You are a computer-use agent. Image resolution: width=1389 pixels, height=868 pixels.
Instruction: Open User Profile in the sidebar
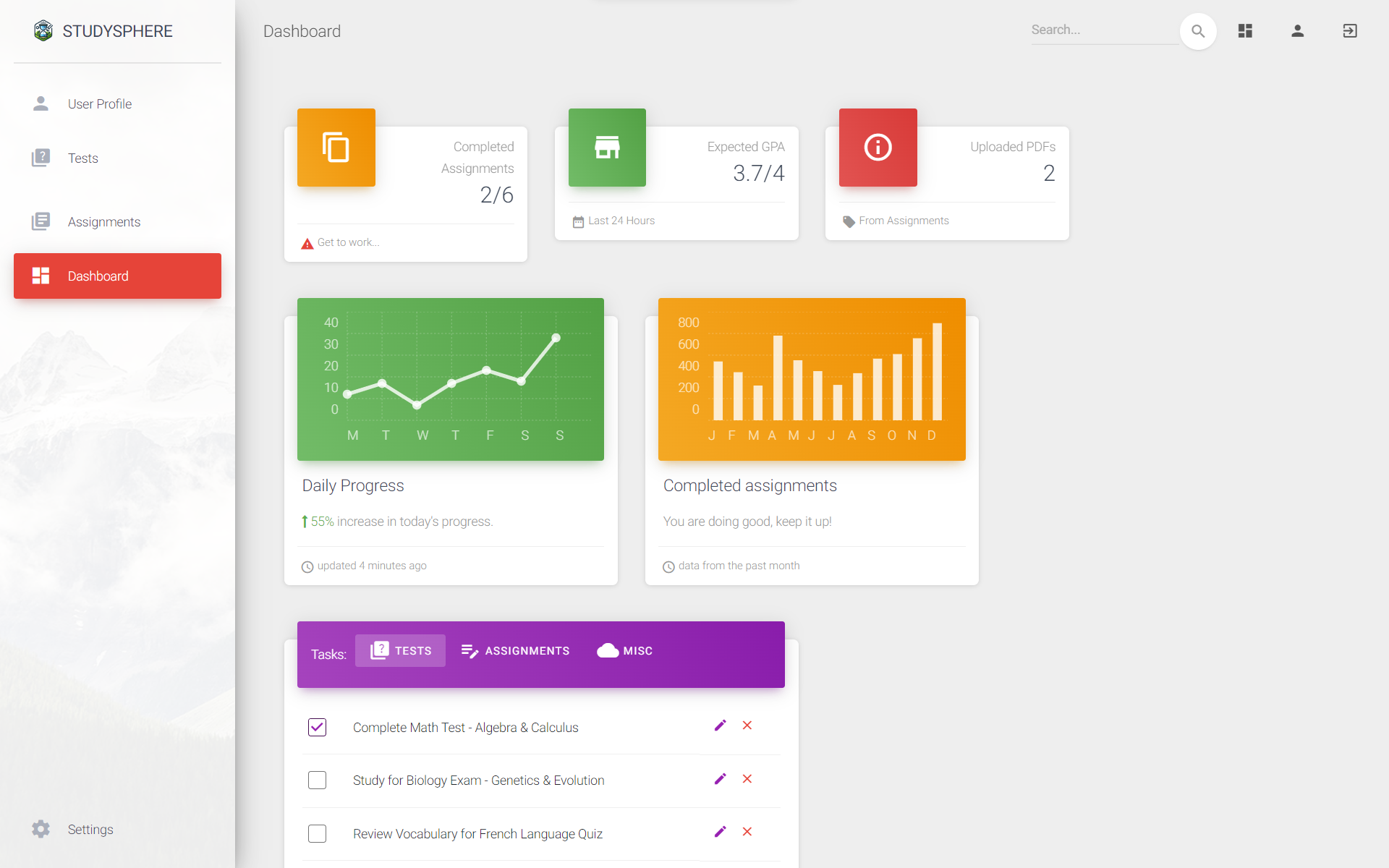(100, 104)
